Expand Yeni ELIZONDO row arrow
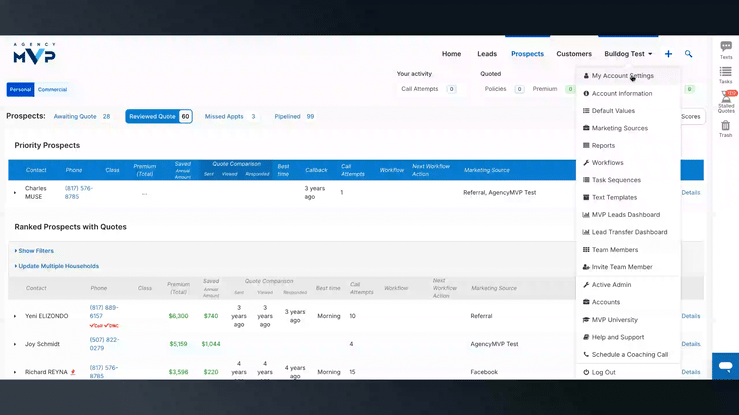This screenshot has width=739, height=415. click(15, 316)
